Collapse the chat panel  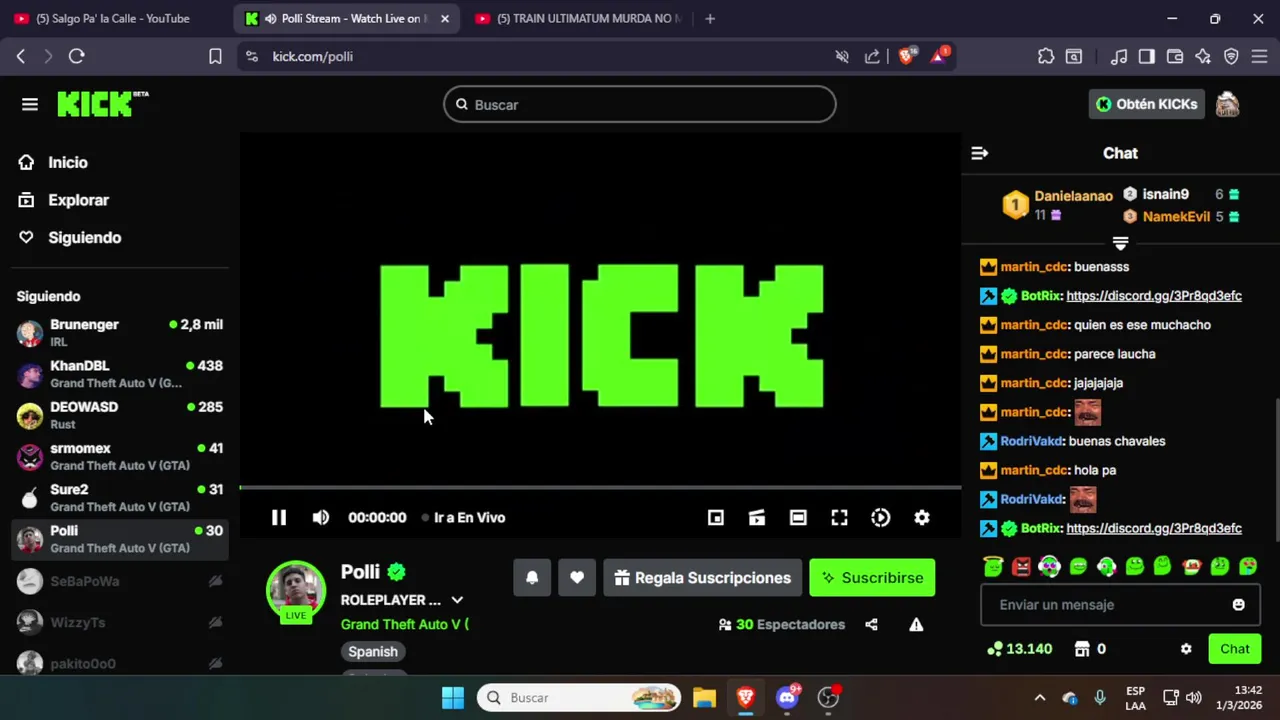point(980,153)
